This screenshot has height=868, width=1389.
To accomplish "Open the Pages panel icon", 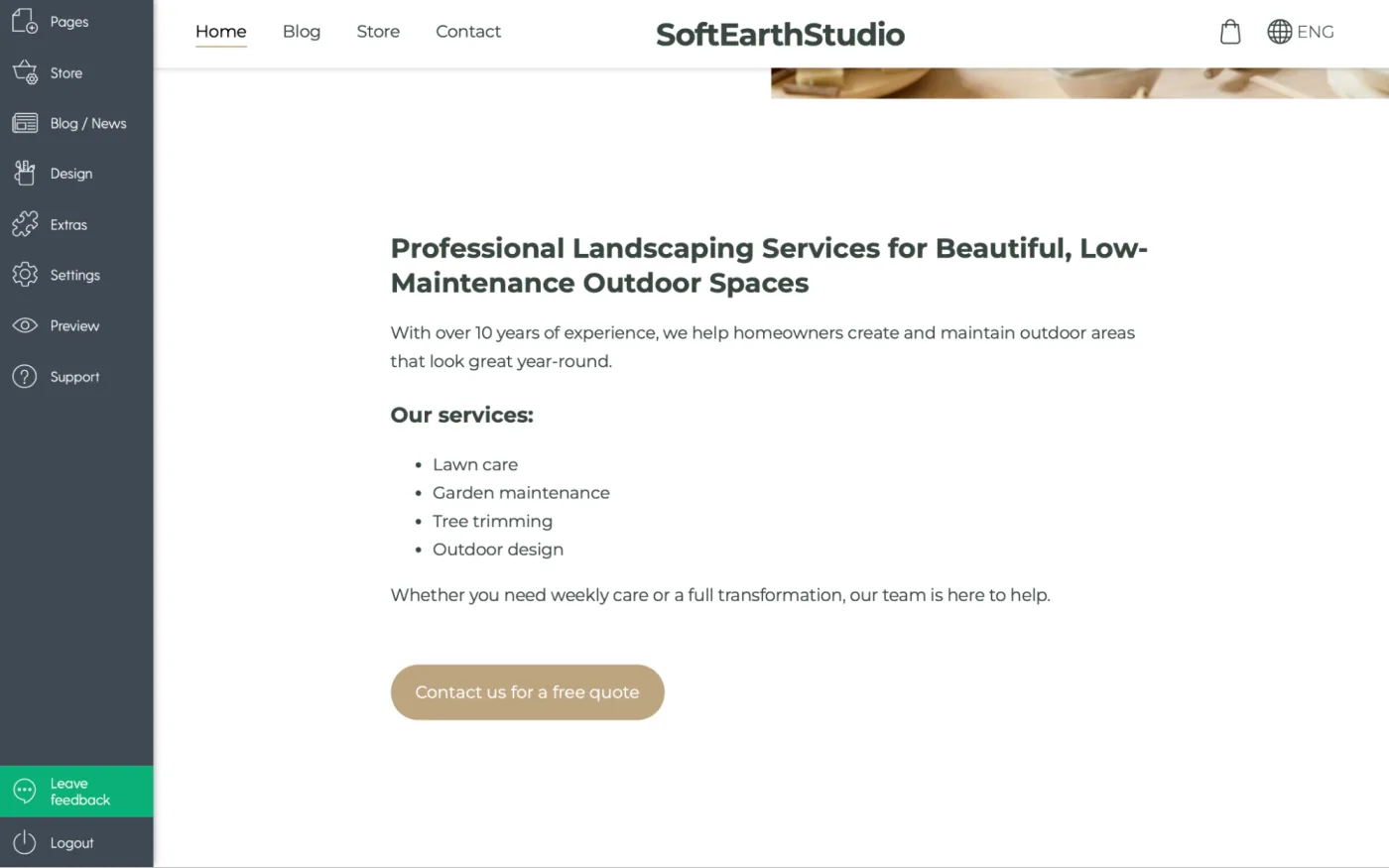I will (x=24, y=21).
